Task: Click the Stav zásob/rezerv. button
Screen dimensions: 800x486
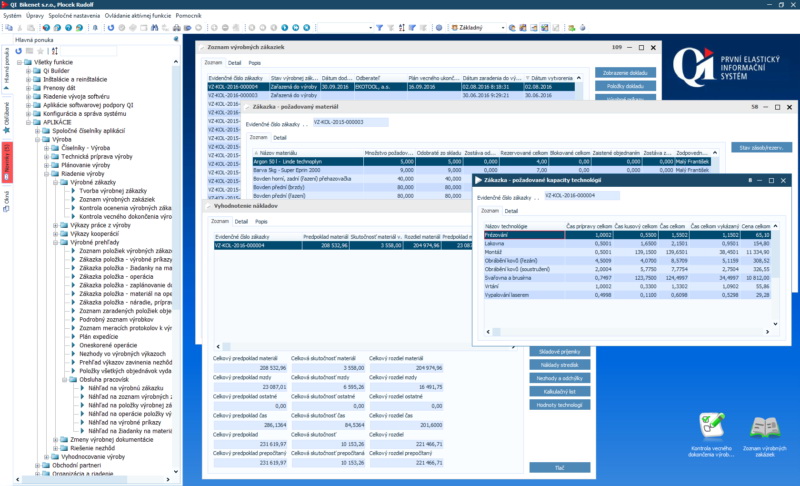Action: 761,147
